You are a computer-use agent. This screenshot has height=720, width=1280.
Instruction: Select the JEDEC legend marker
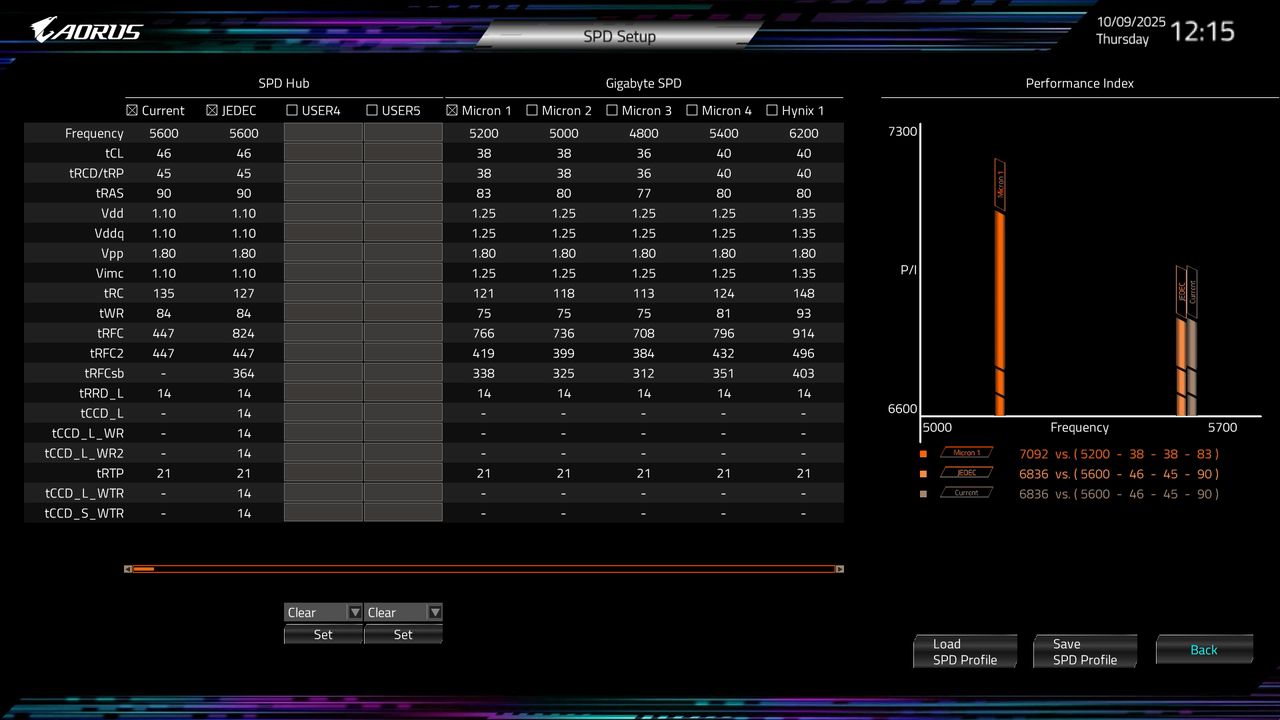[x=965, y=472]
